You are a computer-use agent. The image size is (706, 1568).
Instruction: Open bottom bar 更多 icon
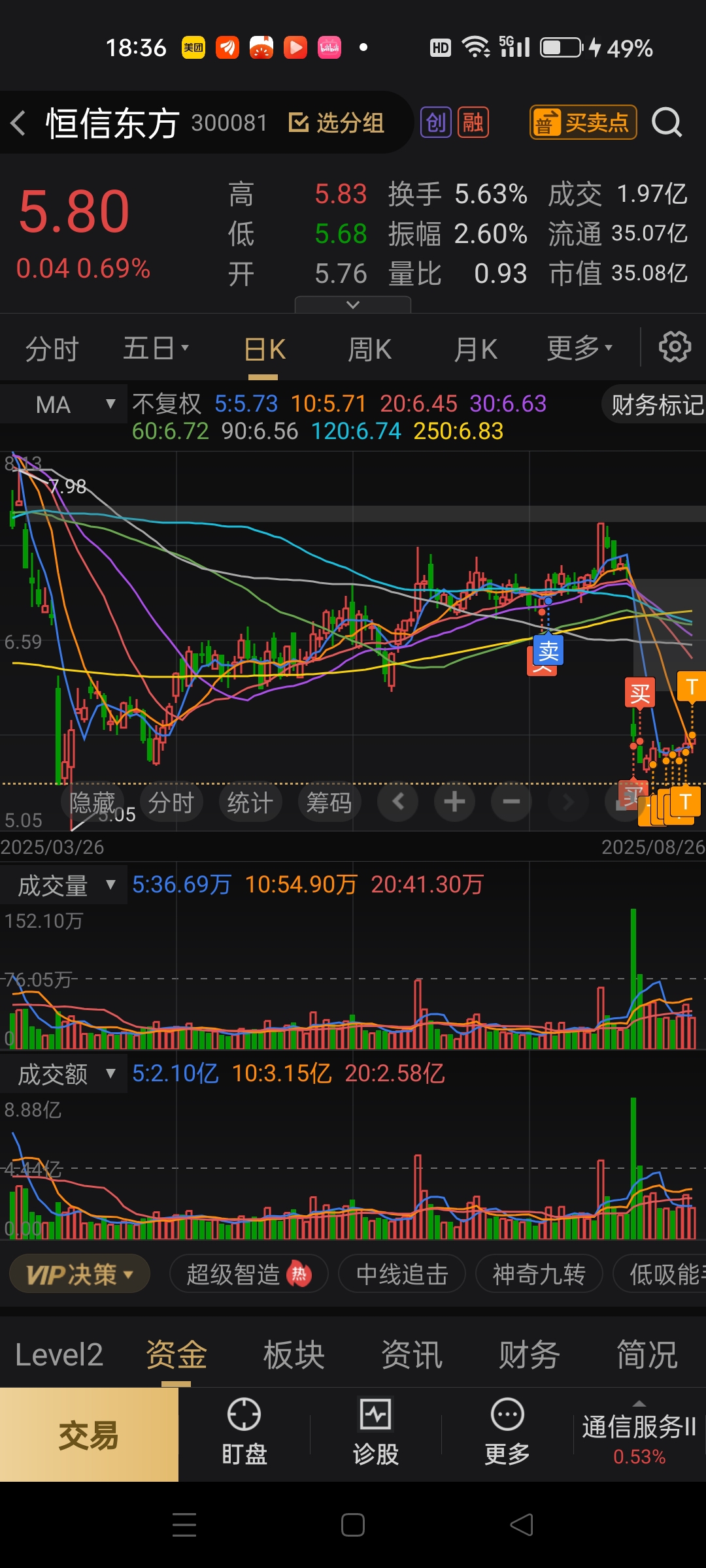[x=507, y=1432]
